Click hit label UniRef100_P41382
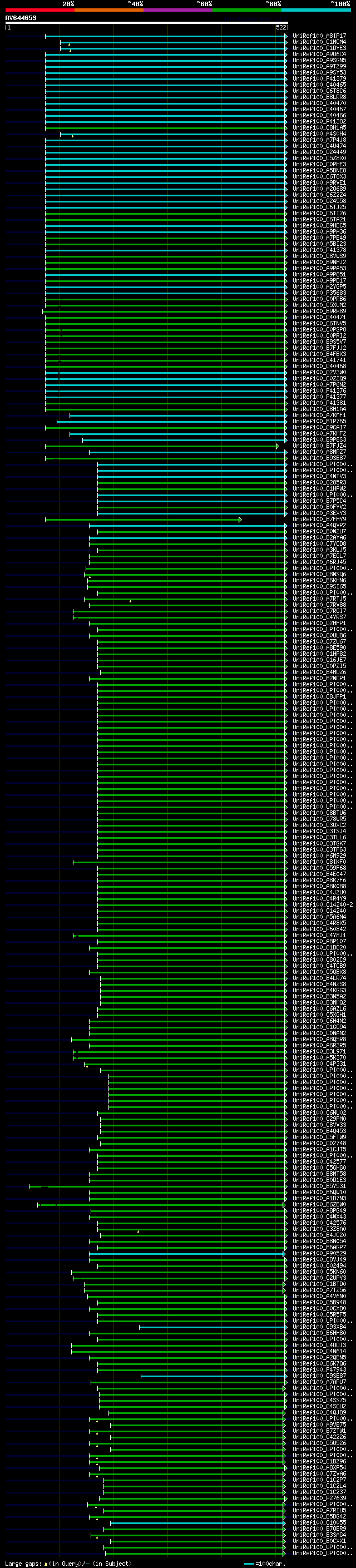 point(319,122)
